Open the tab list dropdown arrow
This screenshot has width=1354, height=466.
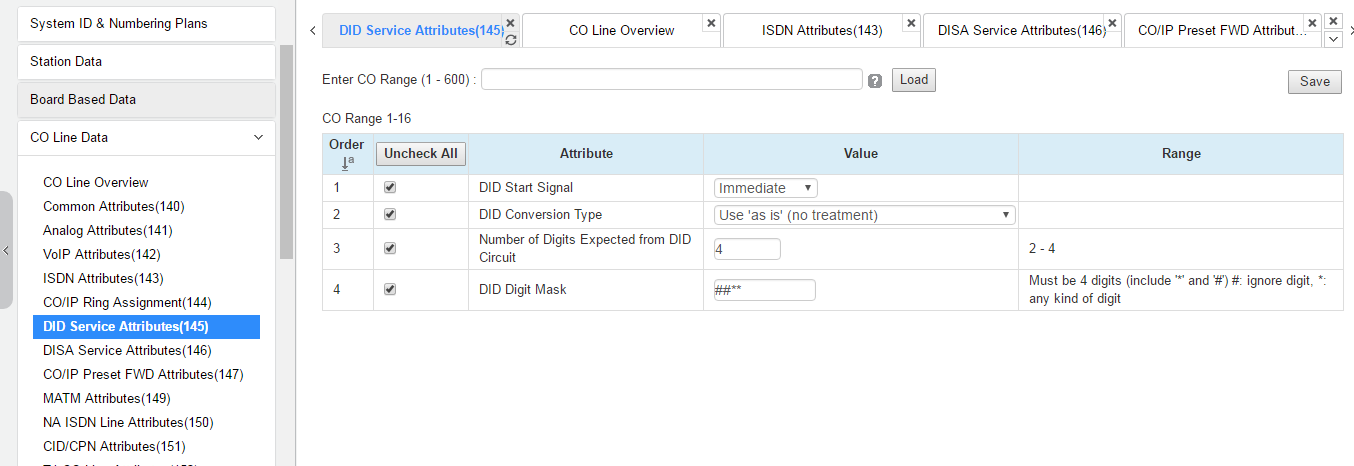click(1332, 39)
